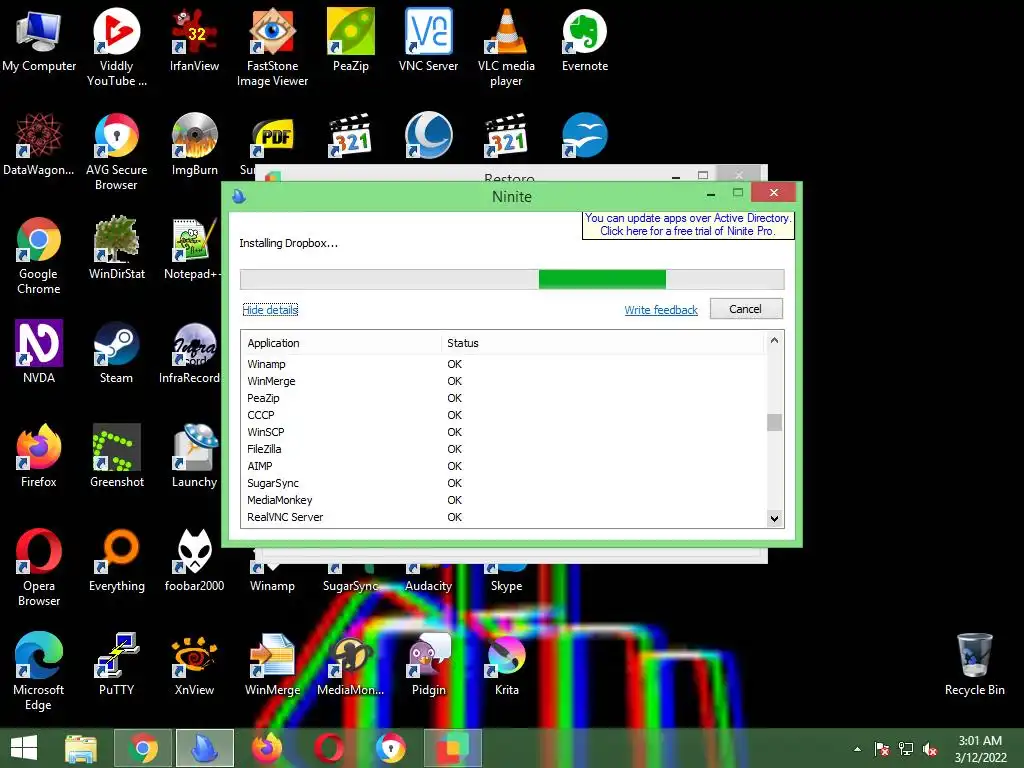The image size is (1024, 768).
Task: Select the XnView desktop icon
Action: [x=194, y=664]
